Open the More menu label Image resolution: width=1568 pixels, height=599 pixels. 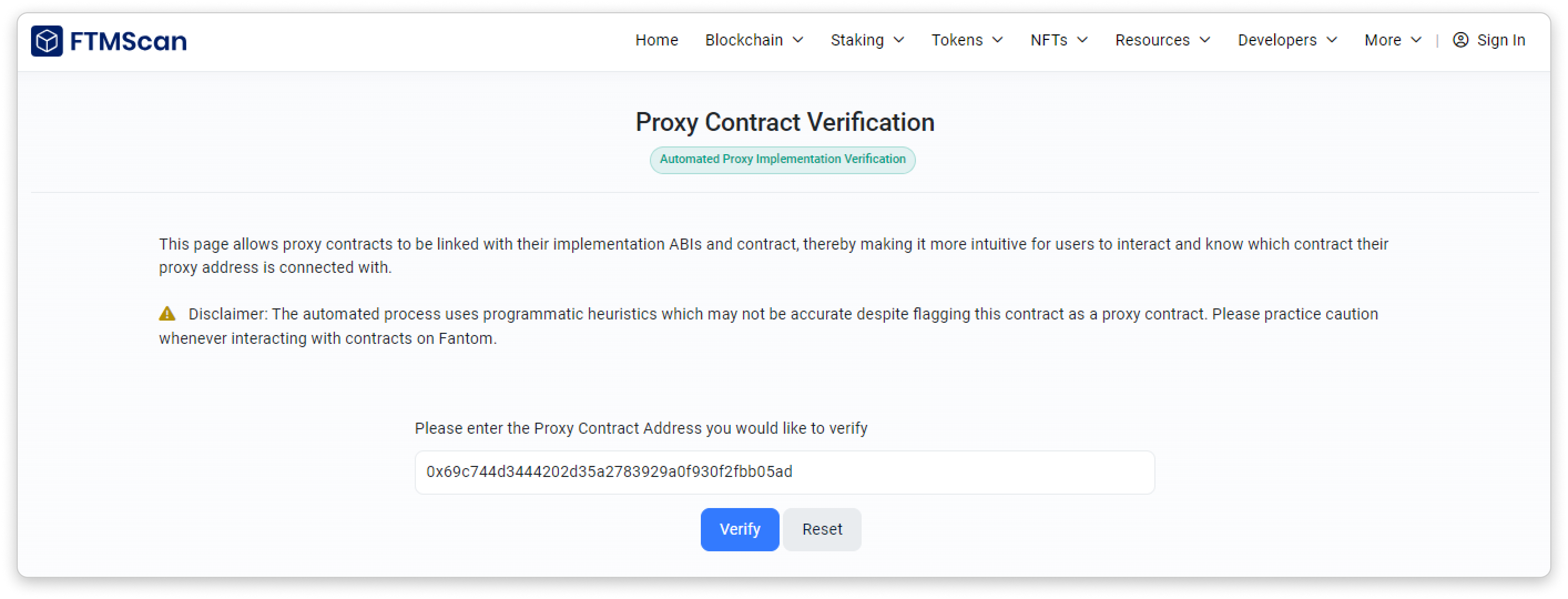coord(1382,40)
